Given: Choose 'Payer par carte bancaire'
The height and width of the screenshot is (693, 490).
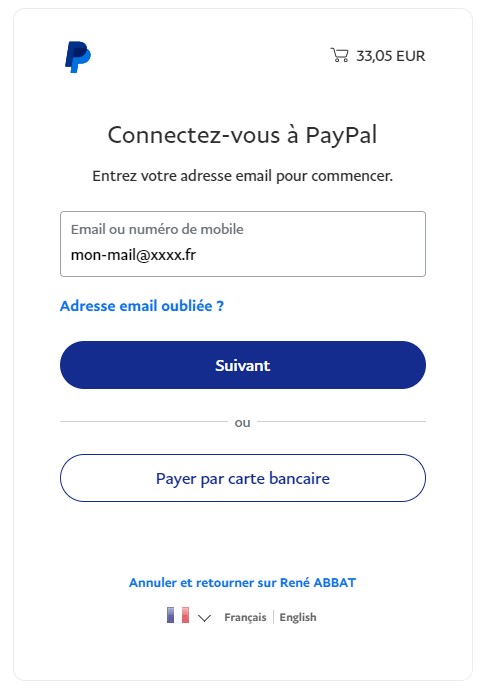Looking at the screenshot, I should pos(243,478).
